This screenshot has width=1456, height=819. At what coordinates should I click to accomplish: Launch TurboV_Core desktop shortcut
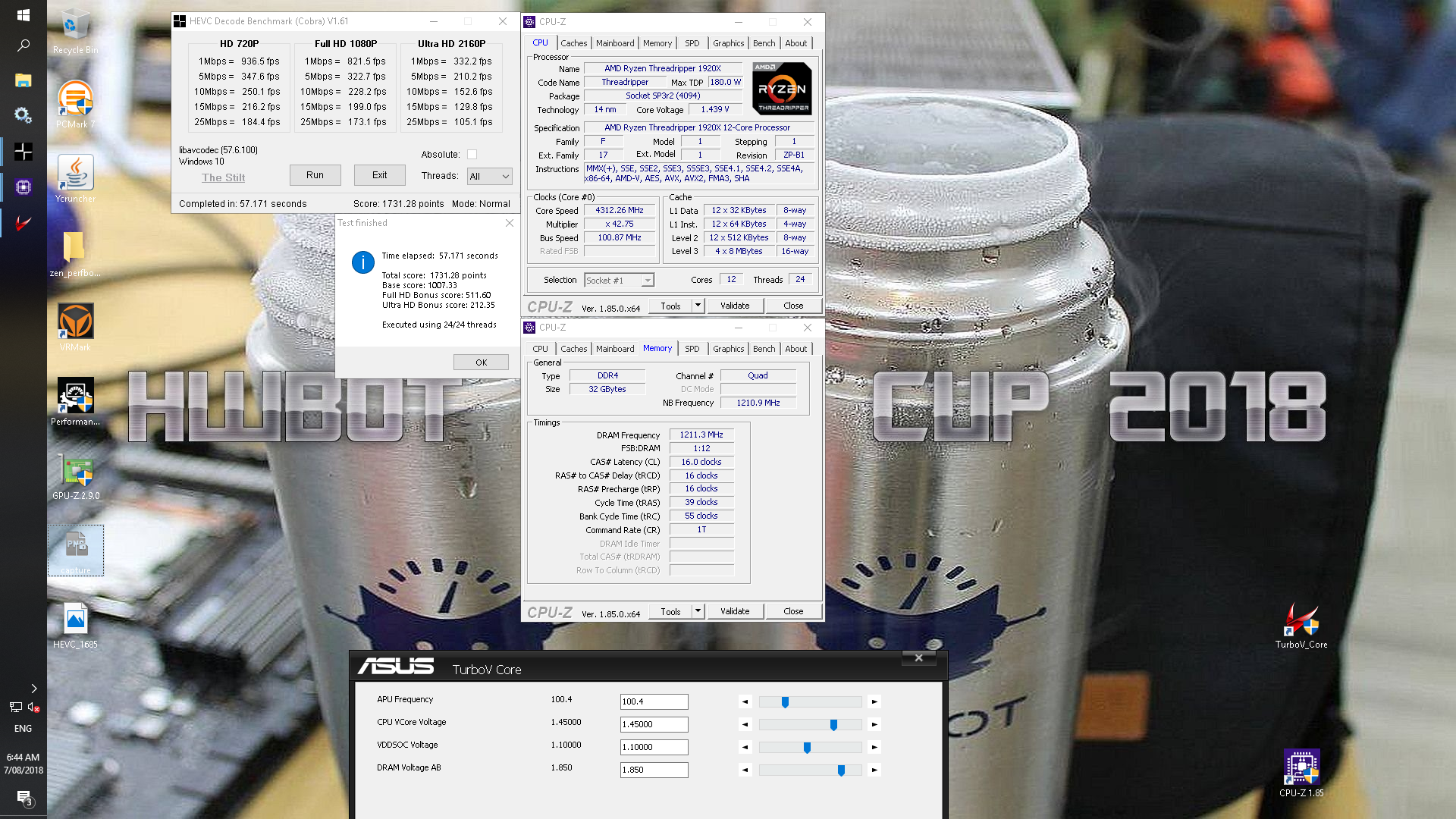pyautogui.click(x=1301, y=625)
